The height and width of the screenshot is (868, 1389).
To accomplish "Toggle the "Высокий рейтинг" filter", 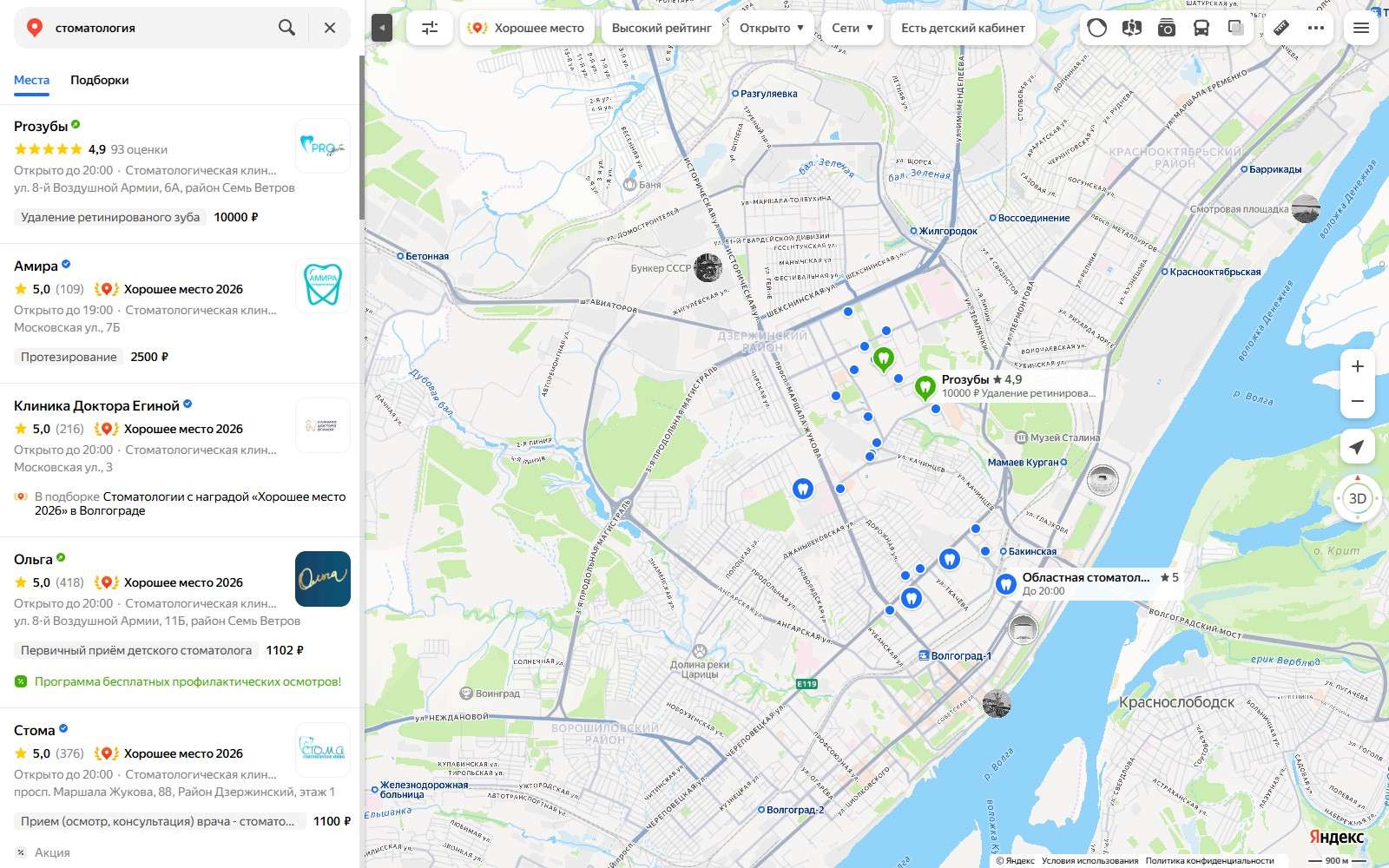I will (662, 28).
